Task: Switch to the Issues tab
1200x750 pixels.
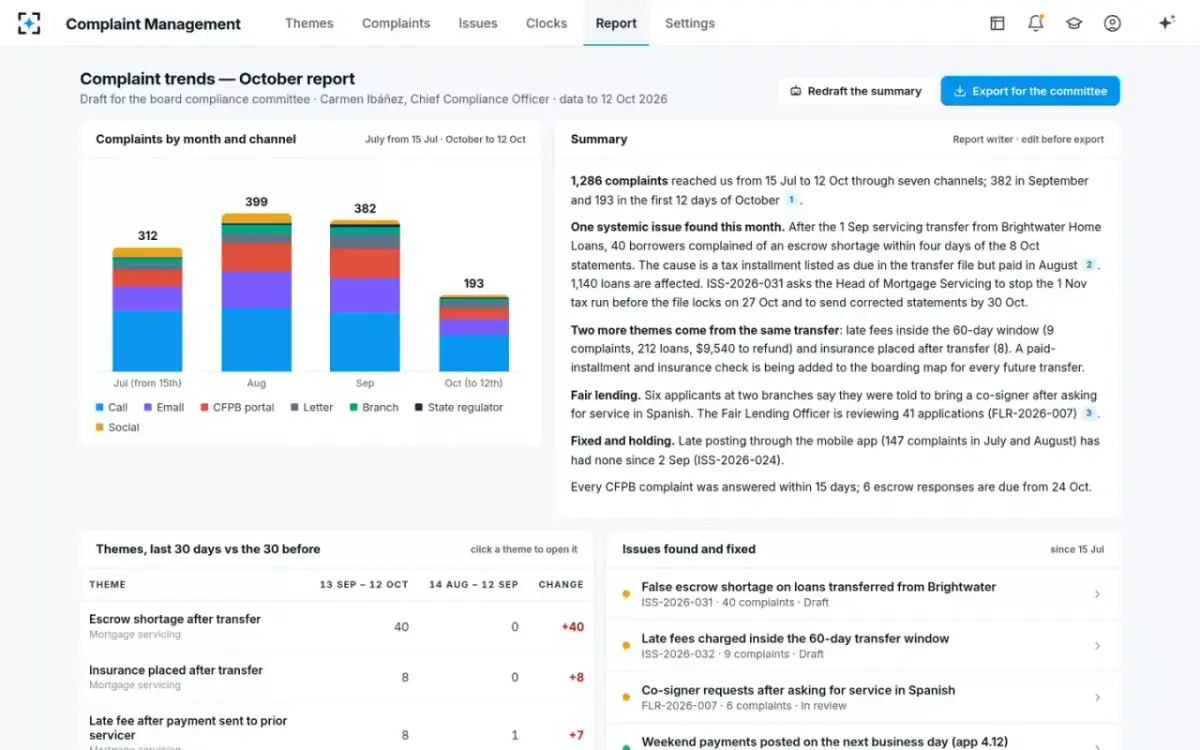Action: pos(478,23)
